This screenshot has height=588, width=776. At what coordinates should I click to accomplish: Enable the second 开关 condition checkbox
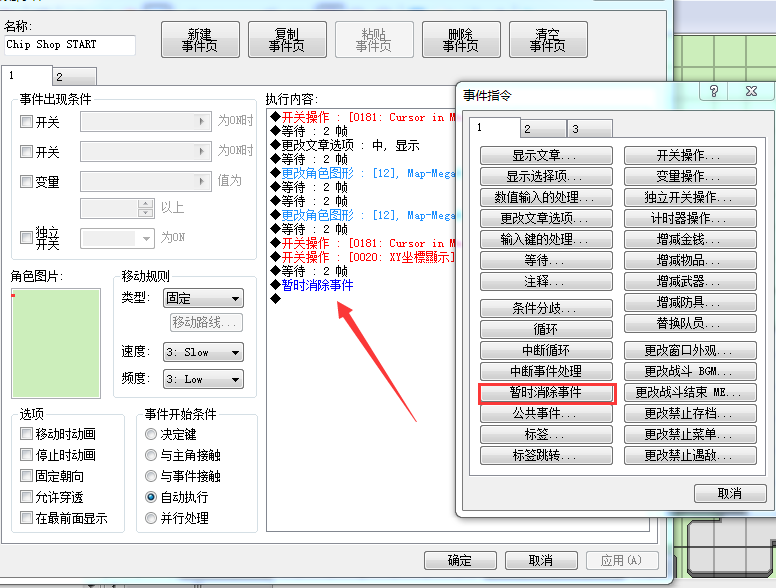tap(26, 151)
